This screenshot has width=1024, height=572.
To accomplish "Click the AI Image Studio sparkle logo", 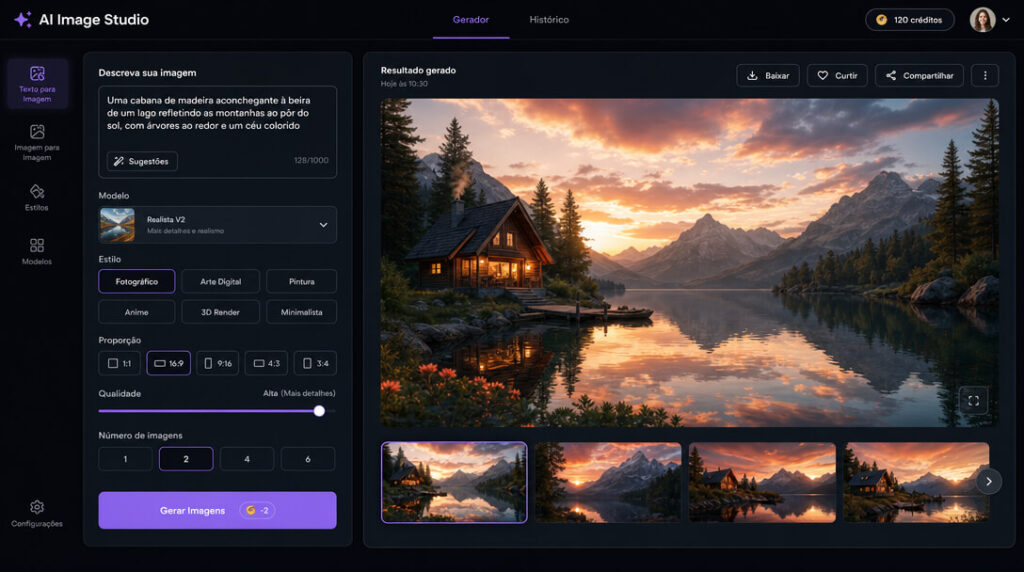I will click(x=23, y=20).
